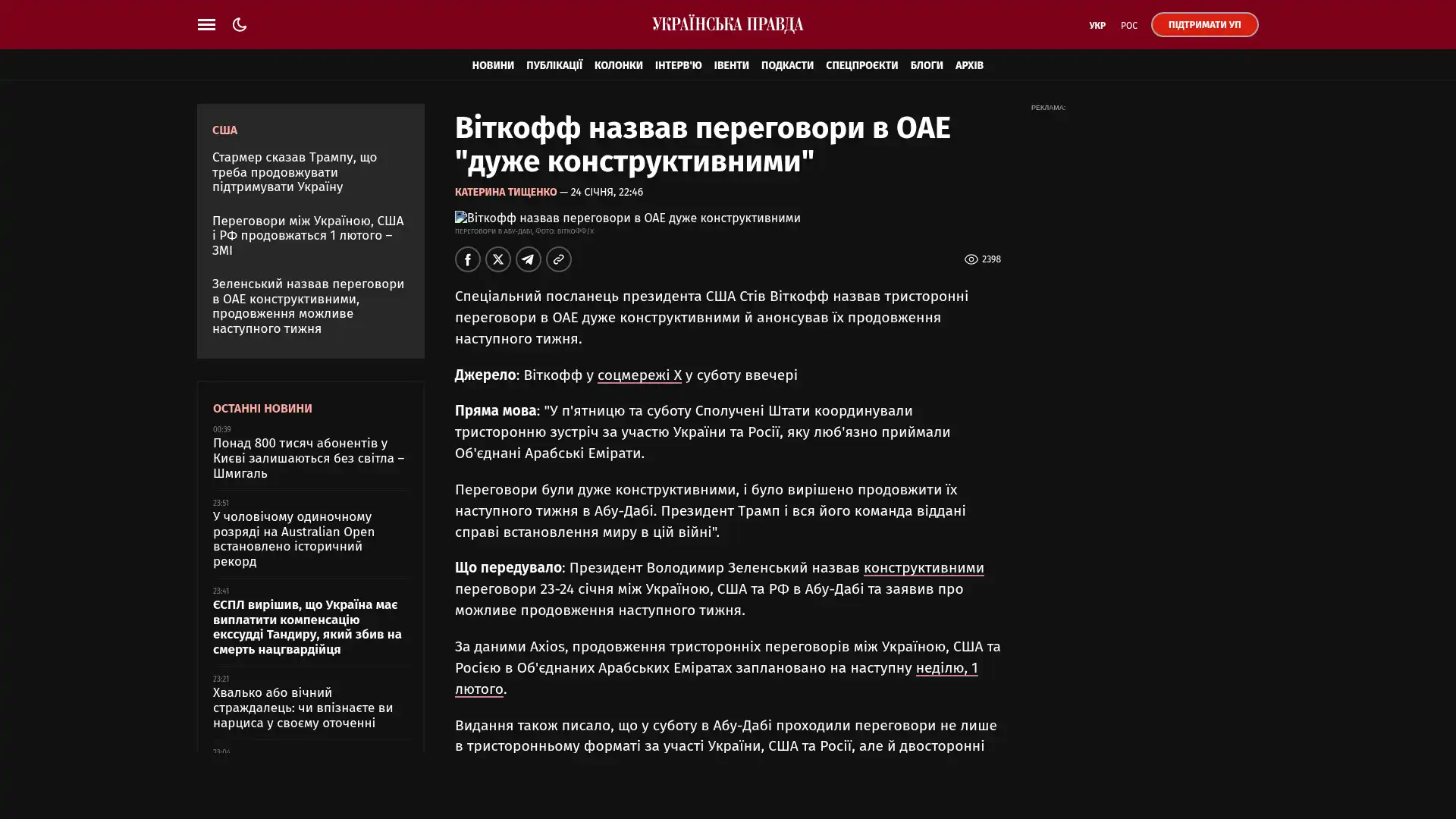The height and width of the screenshot is (819, 1456).
Task: Share article on Facebook
Action: 468,259
